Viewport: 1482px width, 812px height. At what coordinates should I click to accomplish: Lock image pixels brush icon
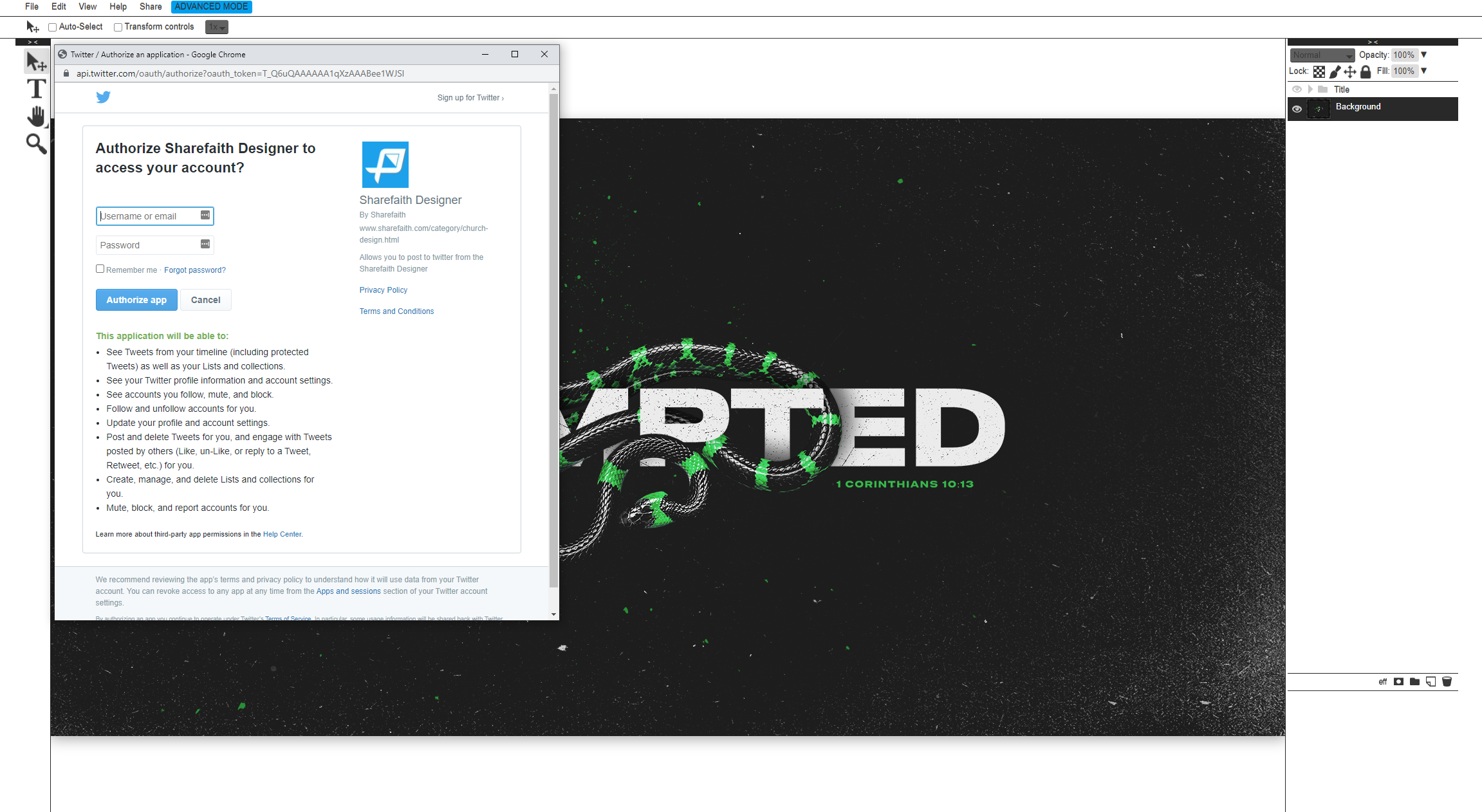click(1335, 71)
